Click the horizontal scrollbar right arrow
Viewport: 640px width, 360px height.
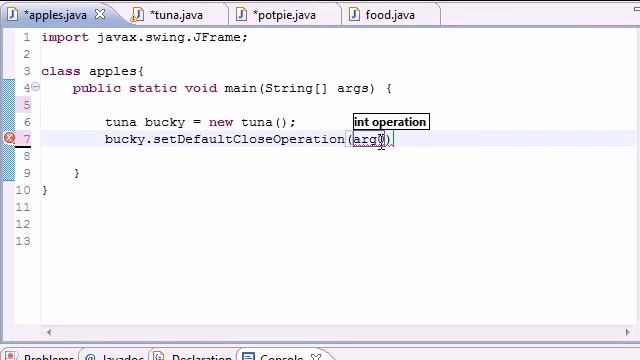627,332
